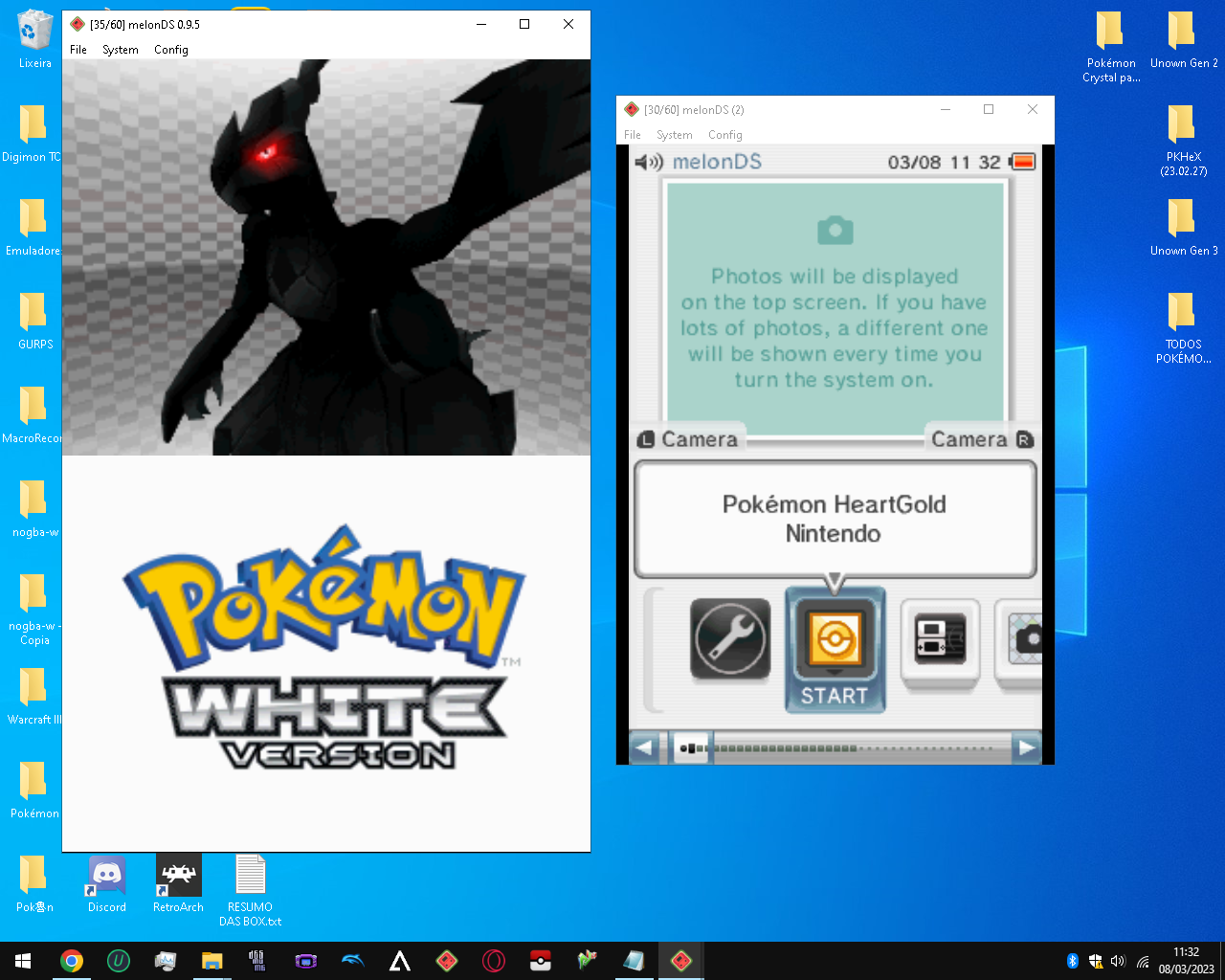
Task: Open the File menu in melonDS 0.9.5
Action: pyautogui.click(x=78, y=50)
